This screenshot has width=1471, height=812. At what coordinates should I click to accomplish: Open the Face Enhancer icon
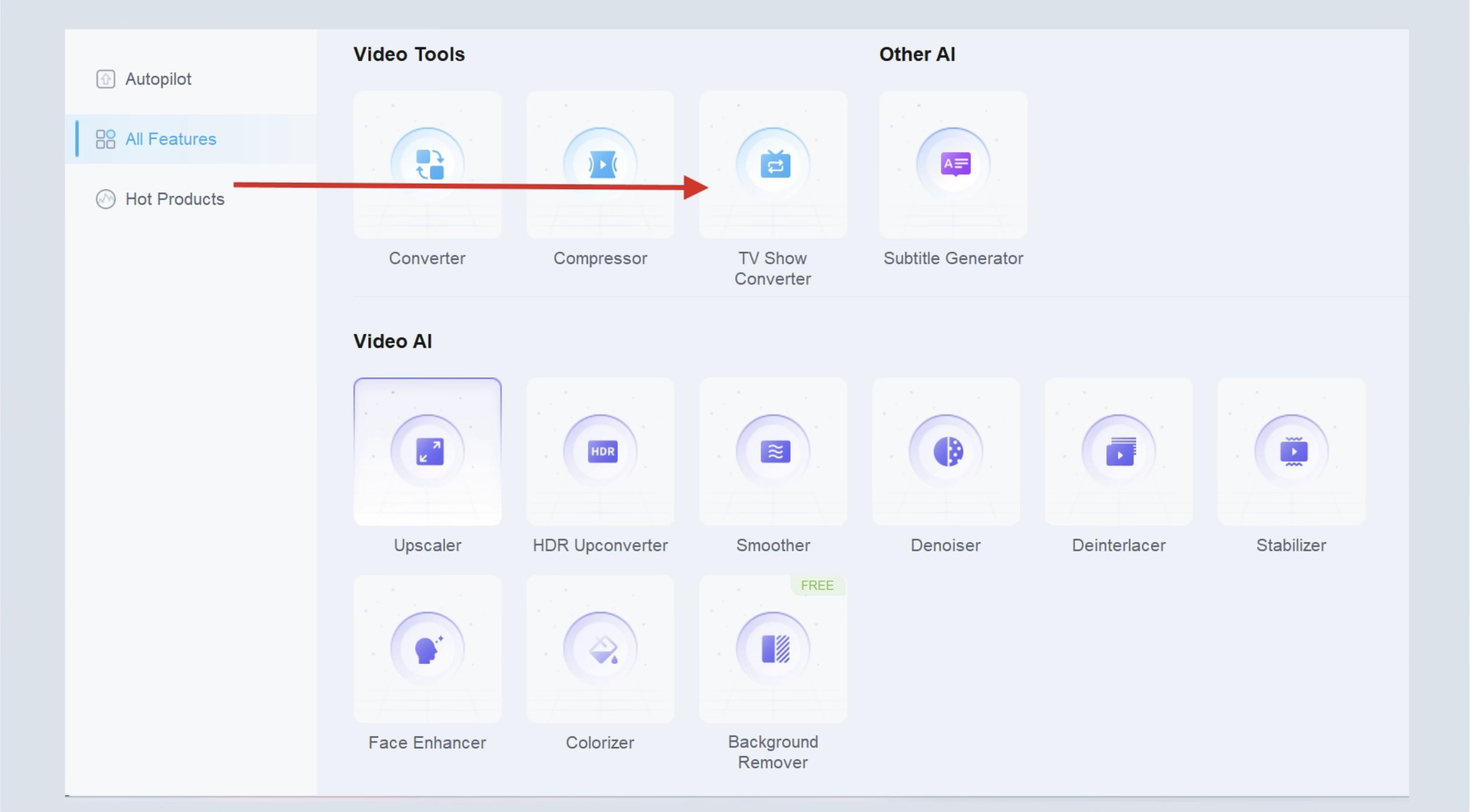(428, 649)
